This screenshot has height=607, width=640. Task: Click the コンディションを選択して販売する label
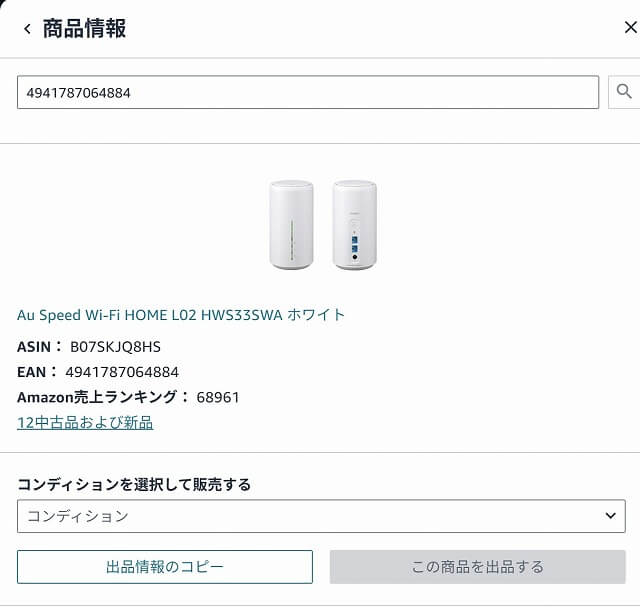click(134, 485)
